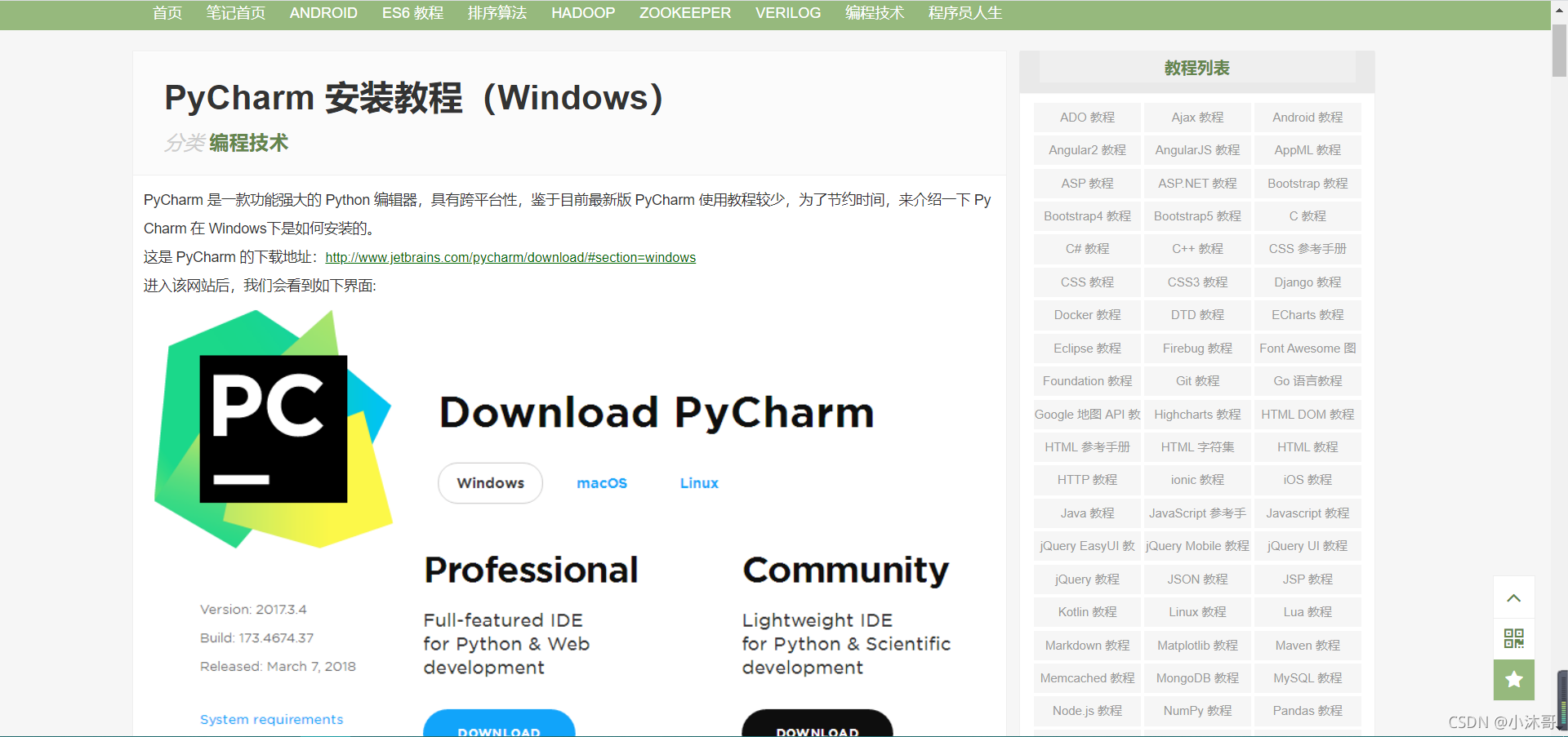
Task: Open the AppML 教程 link
Action: coord(1307,150)
